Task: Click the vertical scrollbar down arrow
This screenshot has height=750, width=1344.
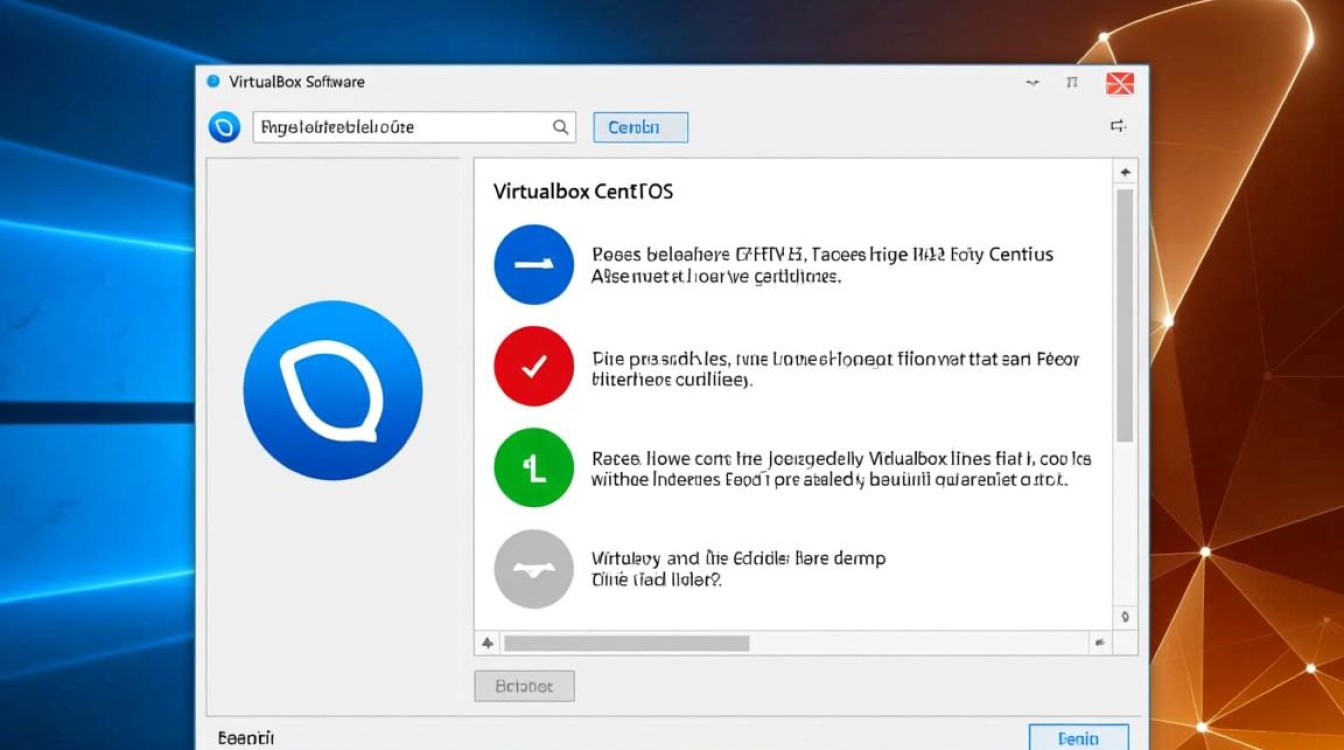Action: pos(1125,617)
